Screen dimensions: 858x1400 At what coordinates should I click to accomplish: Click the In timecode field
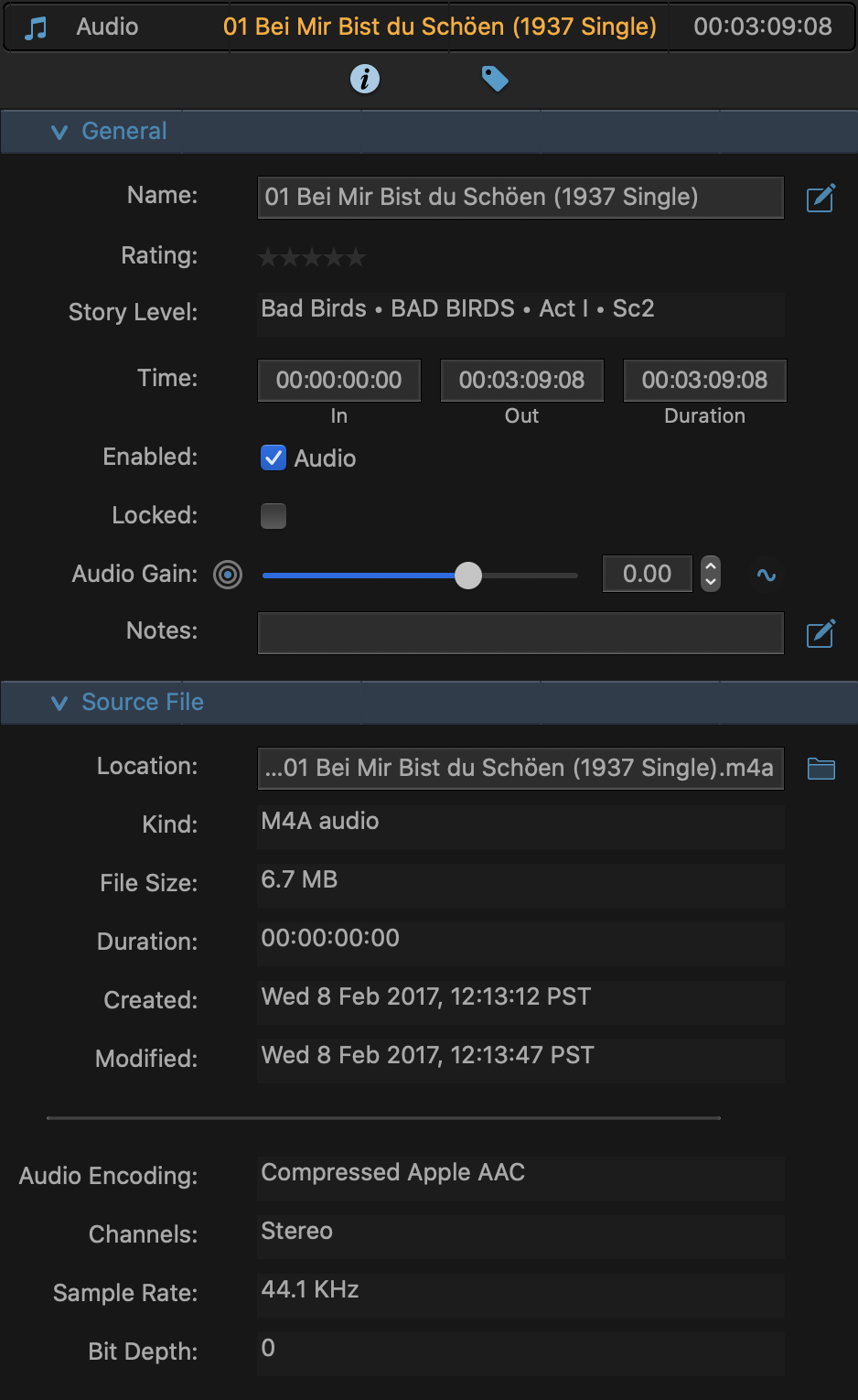(x=339, y=381)
